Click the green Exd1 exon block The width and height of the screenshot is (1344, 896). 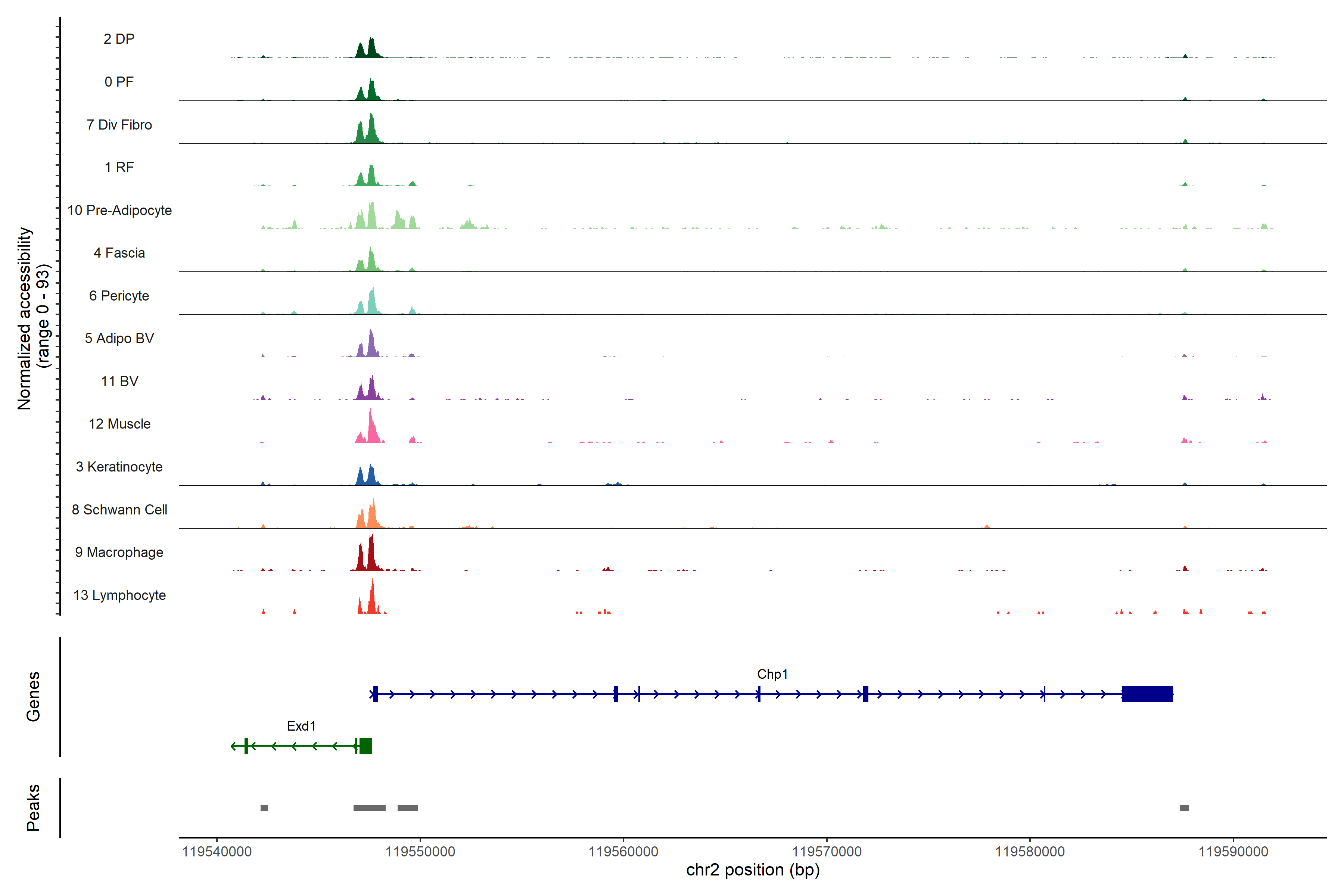[365, 746]
